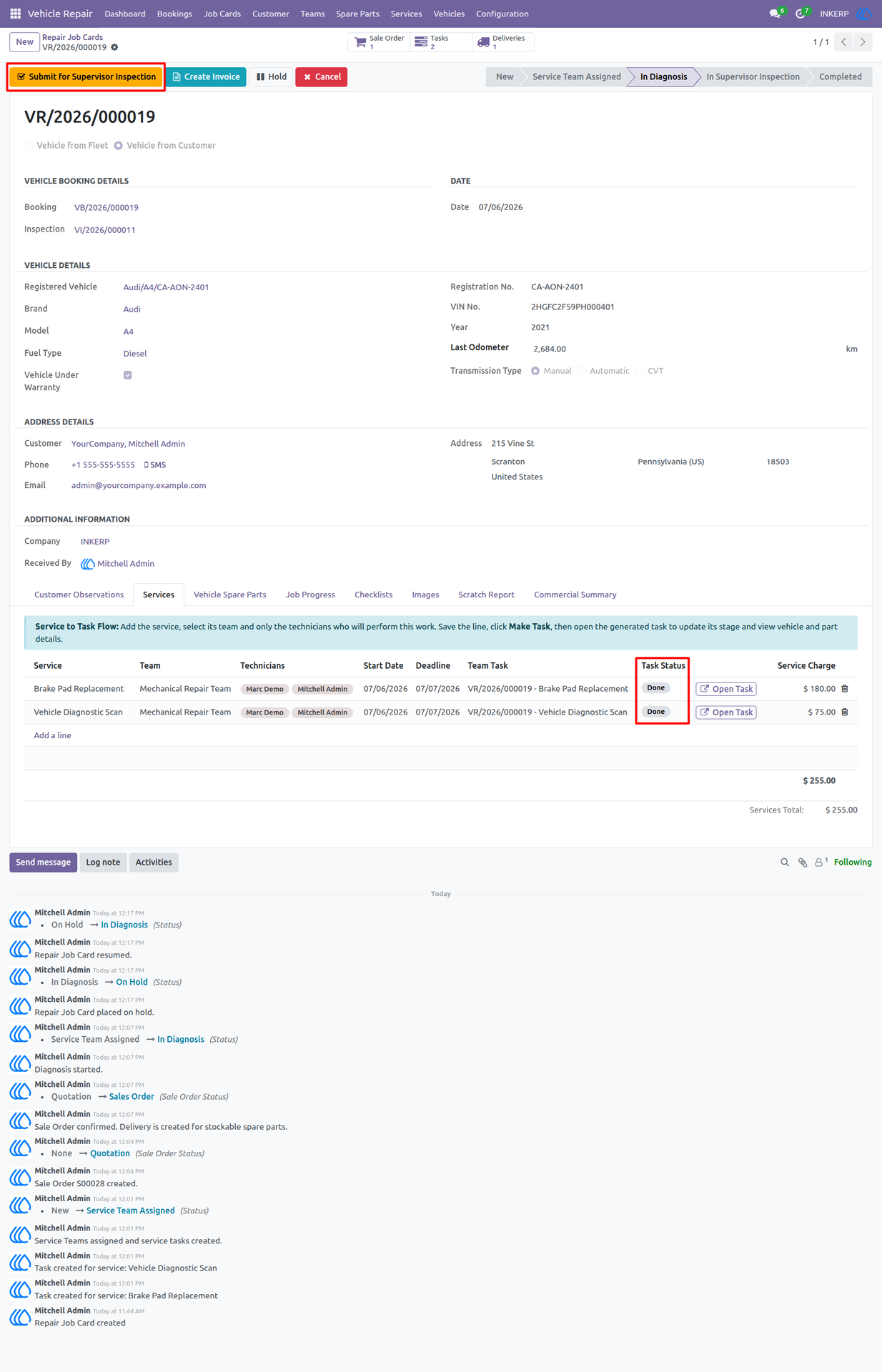This screenshot has height=1372, width=882.
Task: Open the followers list icon
Action: (x=821, y=863)
